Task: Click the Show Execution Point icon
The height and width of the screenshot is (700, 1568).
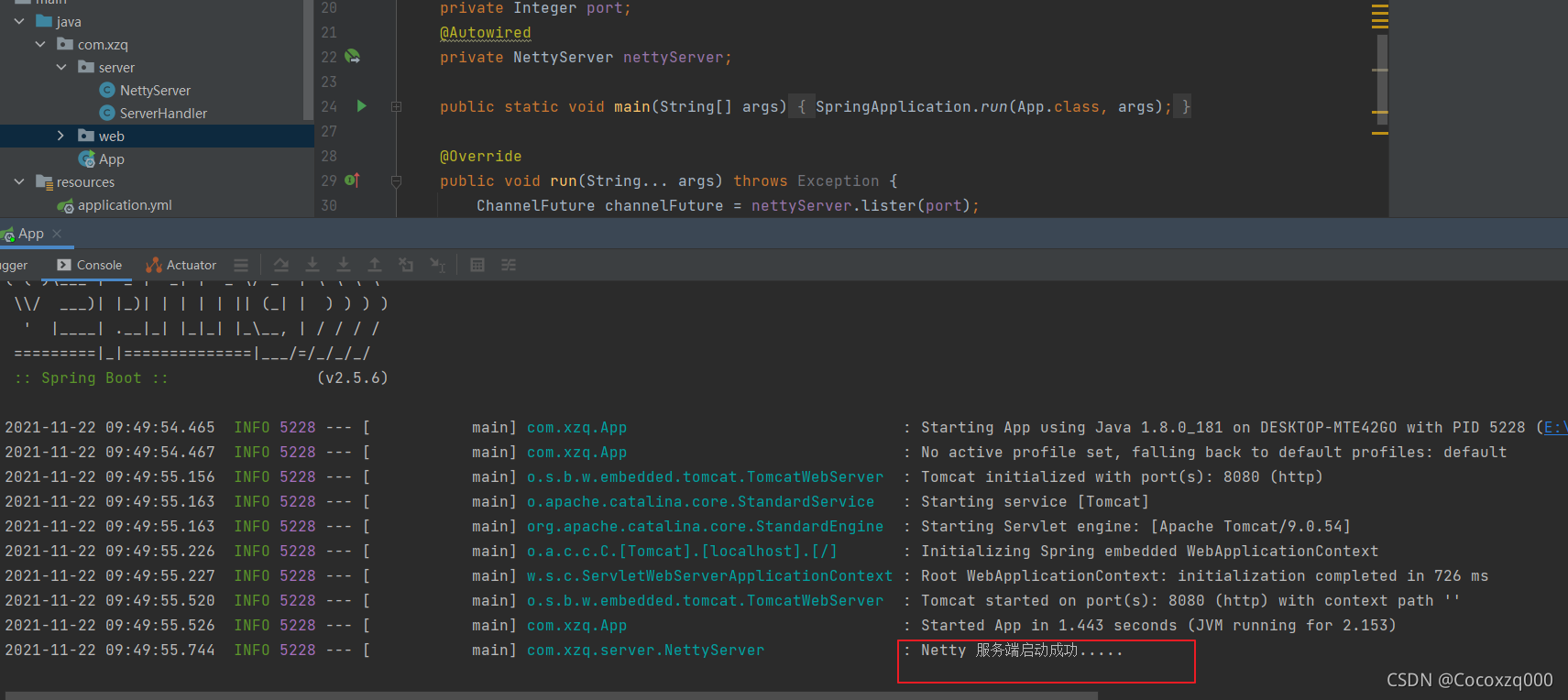Action: click(x=281, y=265)
